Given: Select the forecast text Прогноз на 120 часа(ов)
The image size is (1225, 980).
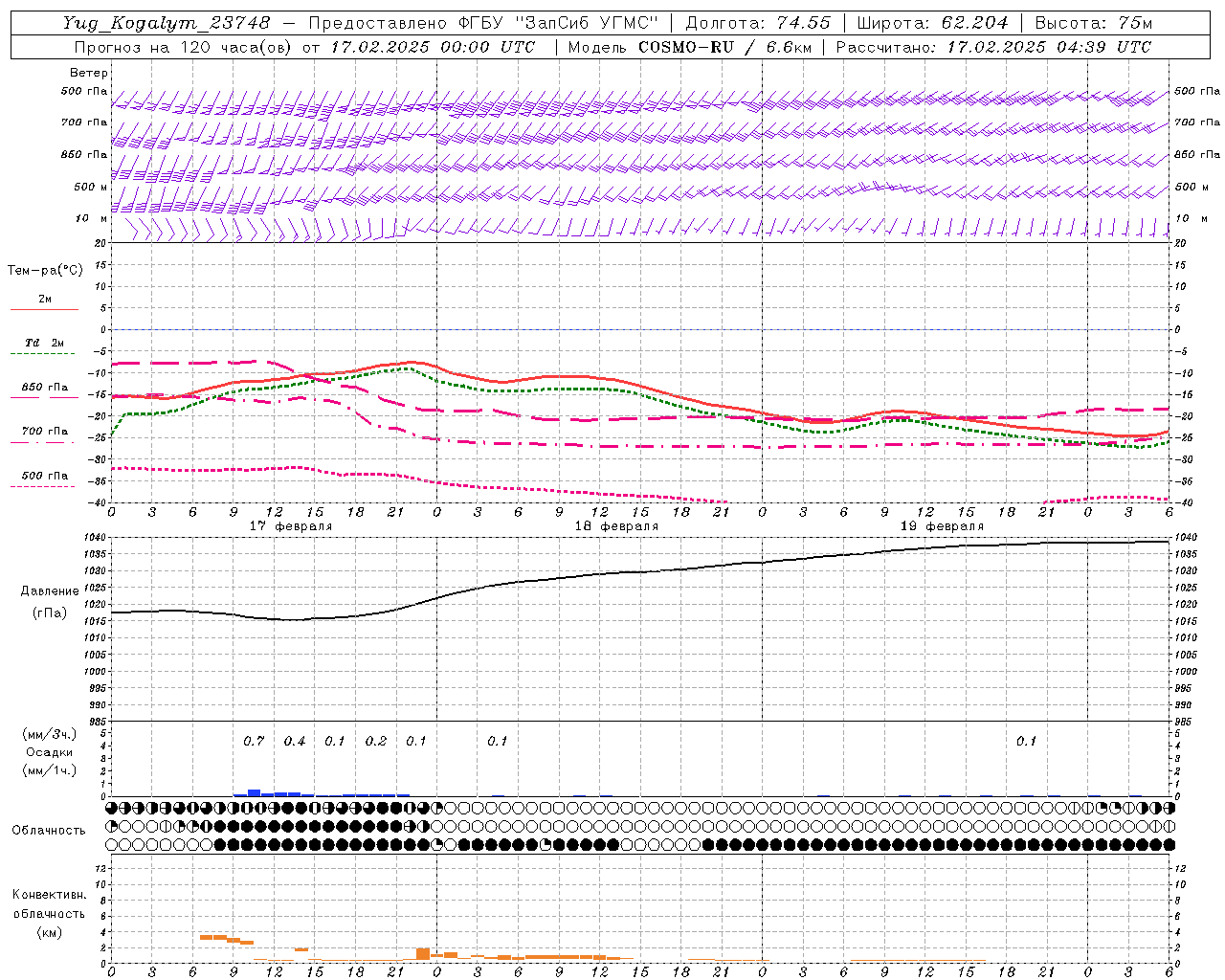Looking at the screenshot, I should coord(182,47).
